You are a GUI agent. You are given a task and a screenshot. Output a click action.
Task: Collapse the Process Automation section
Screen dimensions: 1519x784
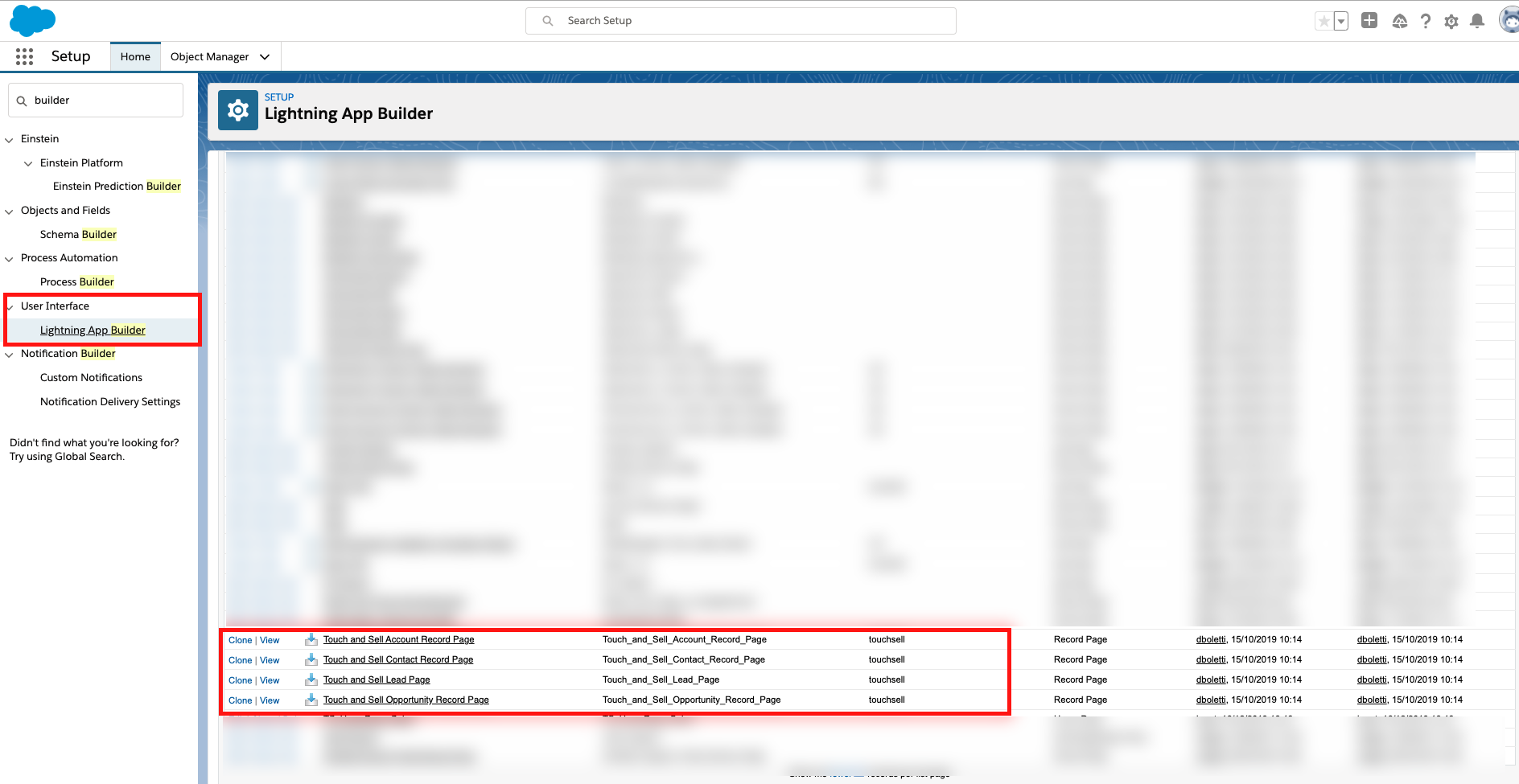coord(10,259)
